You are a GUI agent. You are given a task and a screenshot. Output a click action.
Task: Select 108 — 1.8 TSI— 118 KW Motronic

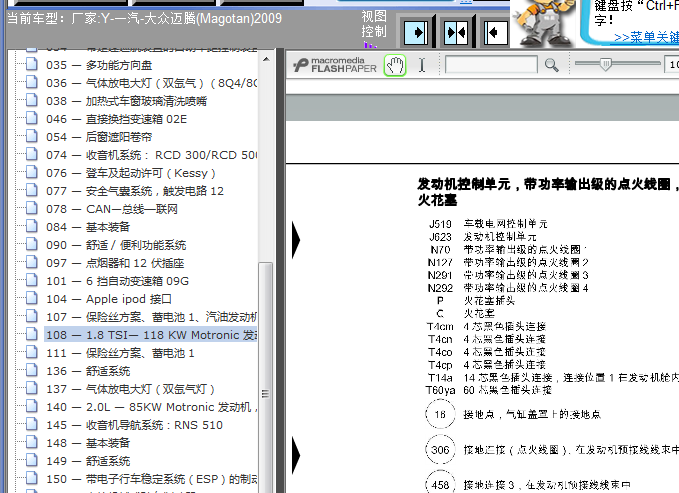[151, 335]
